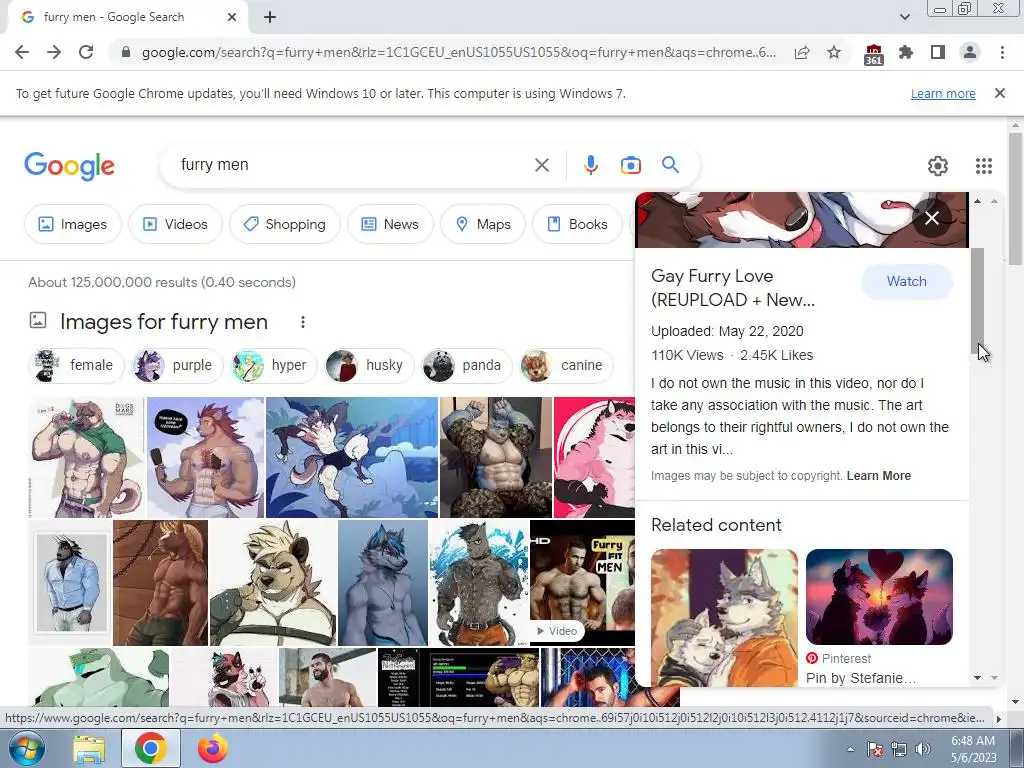The height and width of the screenshot is (768, 1024).
Task: Switch to the Books filter tab
Action: click(577, 224)
